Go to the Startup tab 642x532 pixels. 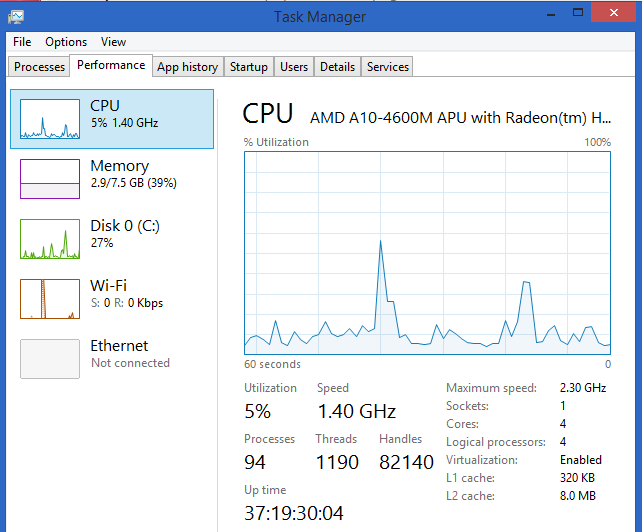tap(248, 67)
